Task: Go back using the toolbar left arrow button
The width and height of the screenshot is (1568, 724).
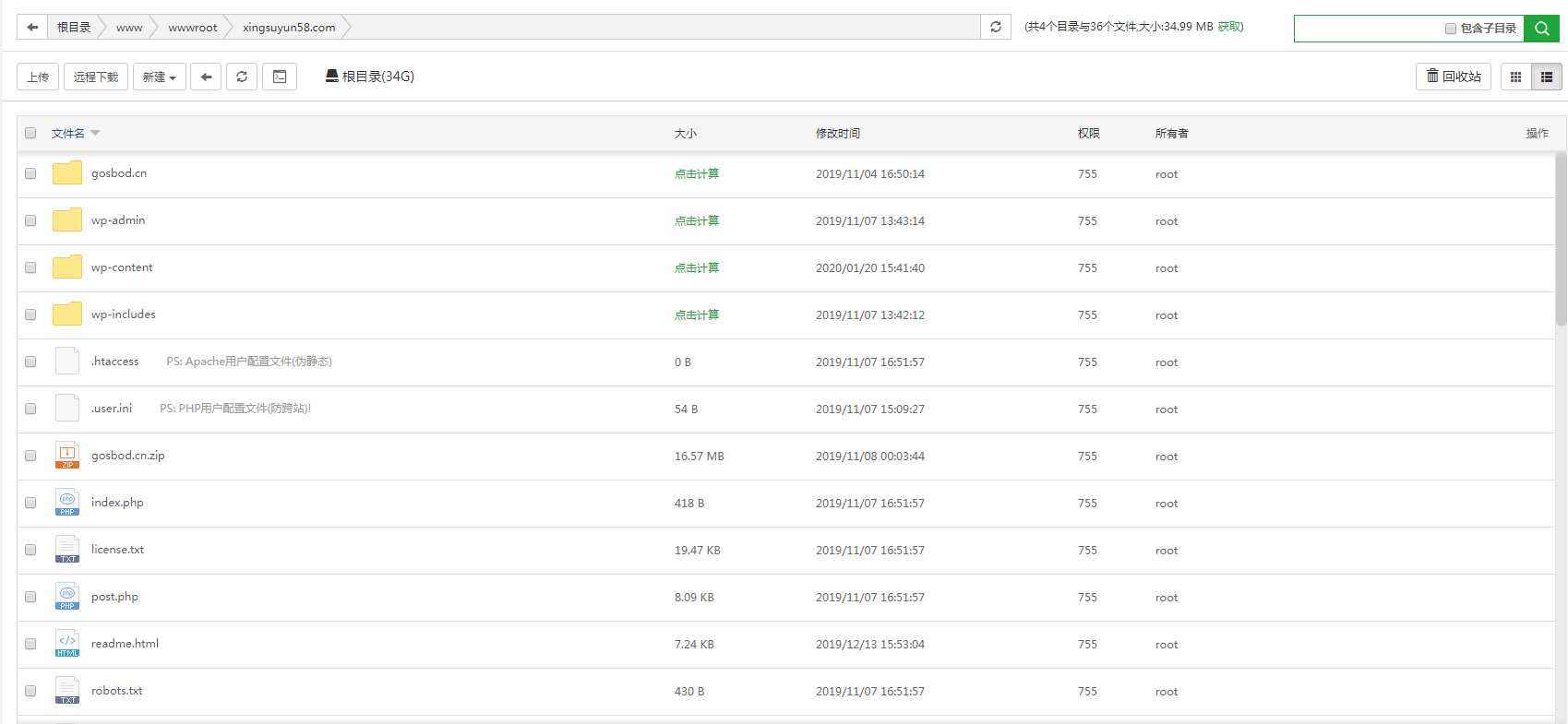Action: point(207,77)
